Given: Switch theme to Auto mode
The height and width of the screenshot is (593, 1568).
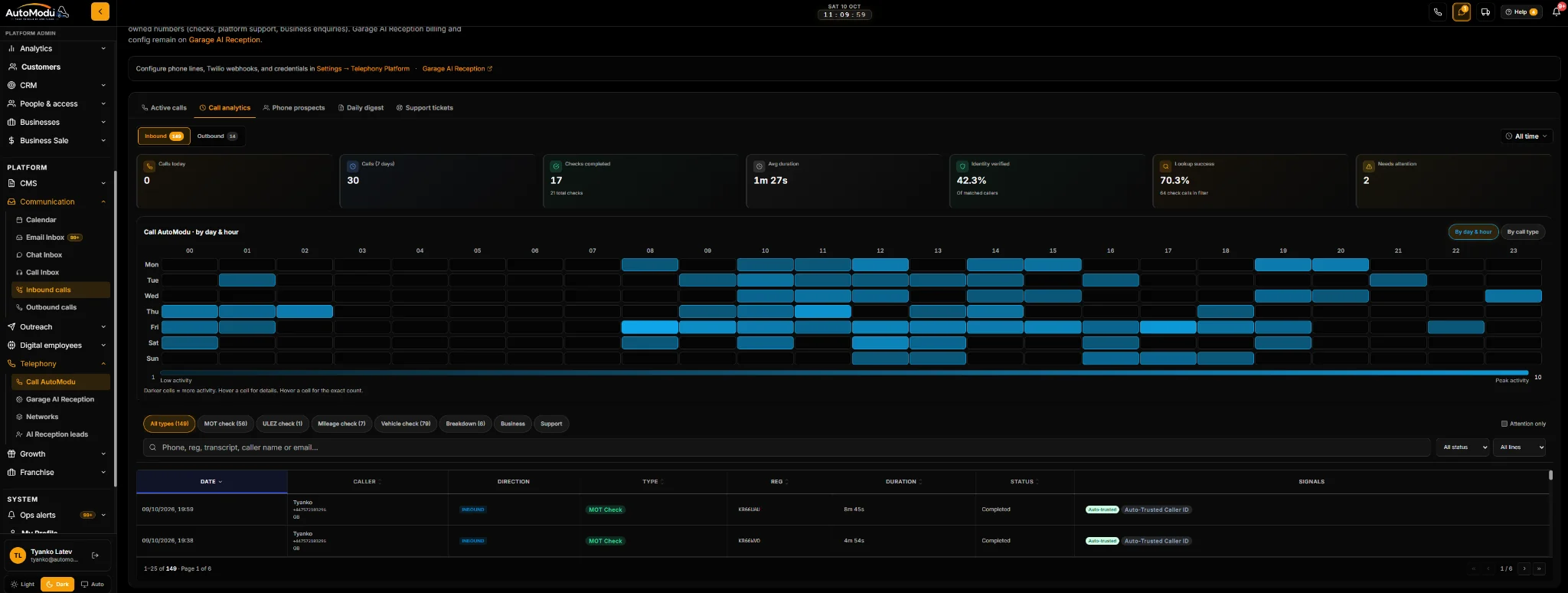Looking at the screenshot, I should pos(93,584).
